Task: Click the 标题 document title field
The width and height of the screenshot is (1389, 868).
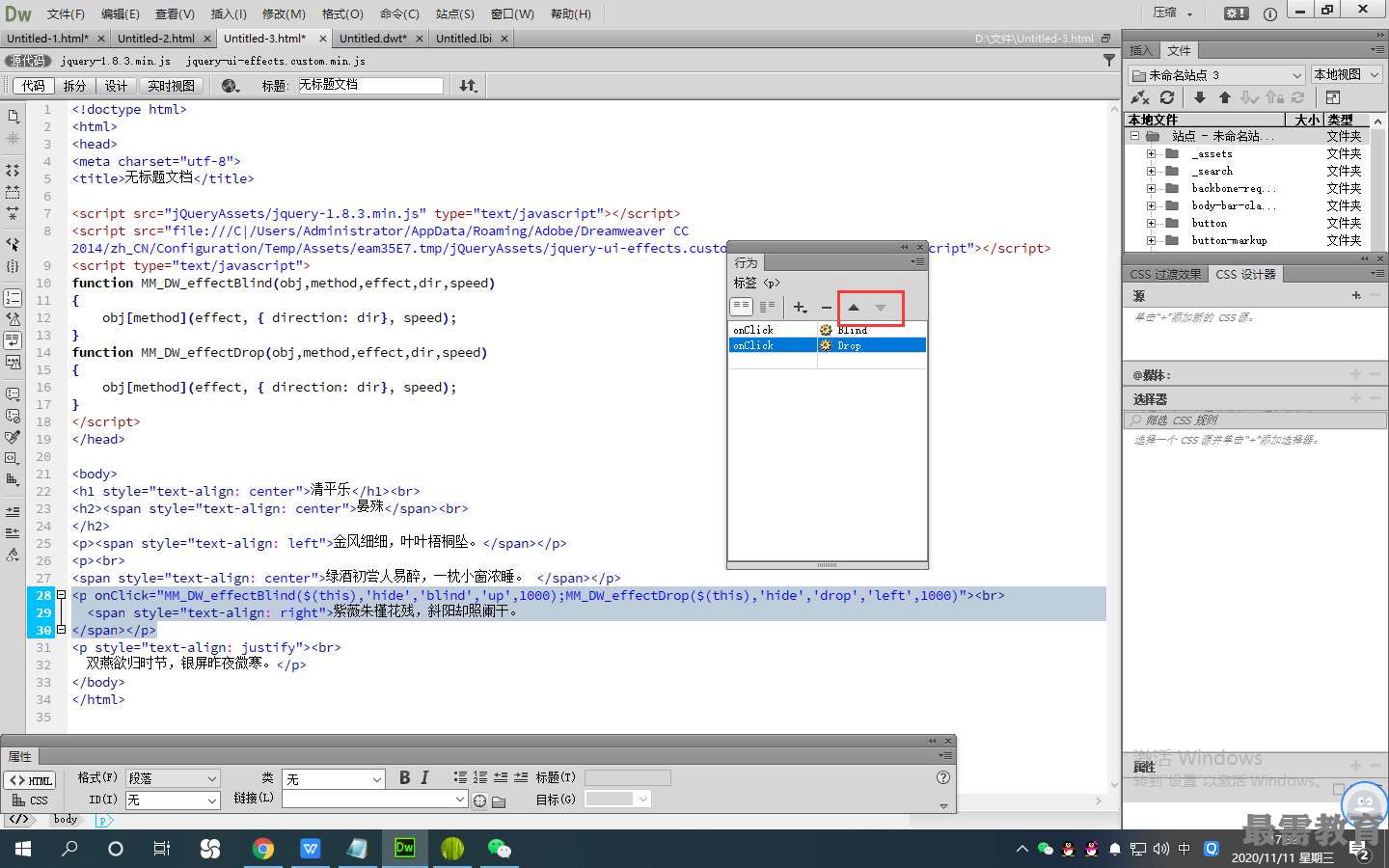Action: click(369, 85)
